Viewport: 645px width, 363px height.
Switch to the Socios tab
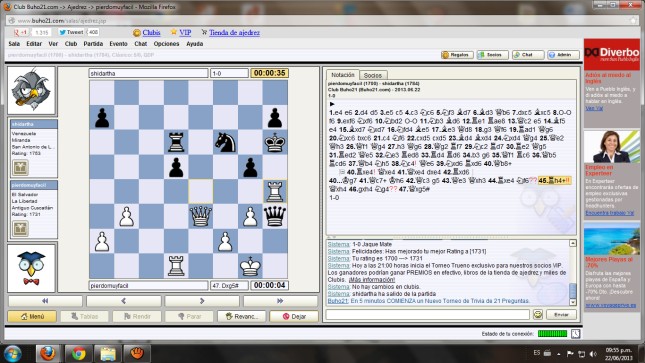point(373,75)
